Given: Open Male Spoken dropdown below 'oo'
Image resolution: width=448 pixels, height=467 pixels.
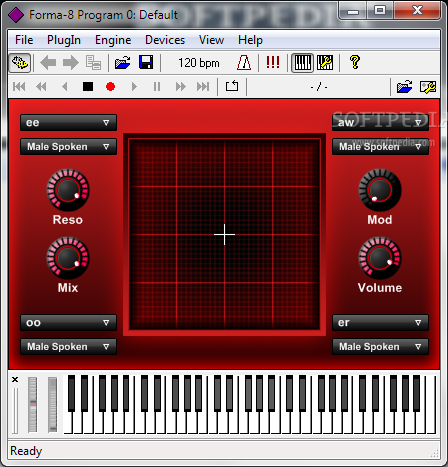Looking at the screenshot, I should 68,347.
